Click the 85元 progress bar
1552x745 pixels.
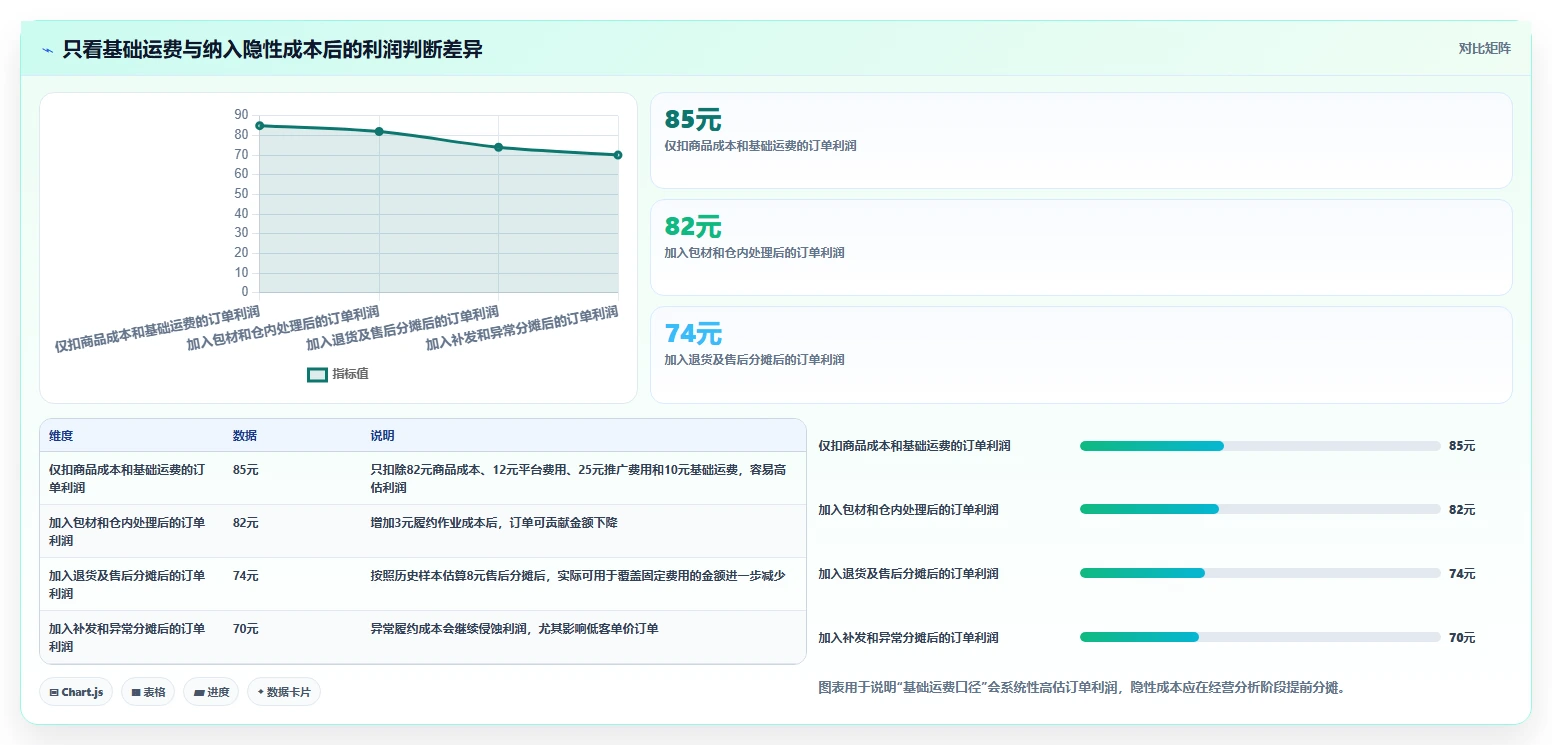coord(1260,446)
